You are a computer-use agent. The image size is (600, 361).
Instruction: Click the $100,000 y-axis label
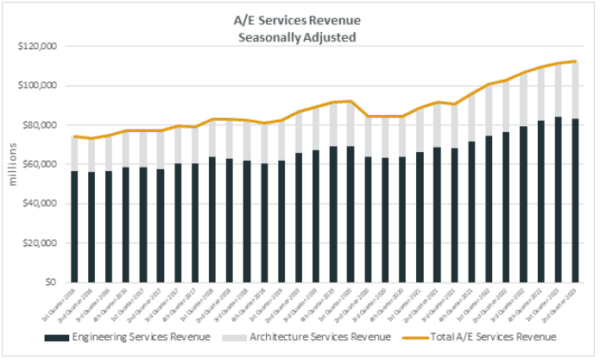37,85
